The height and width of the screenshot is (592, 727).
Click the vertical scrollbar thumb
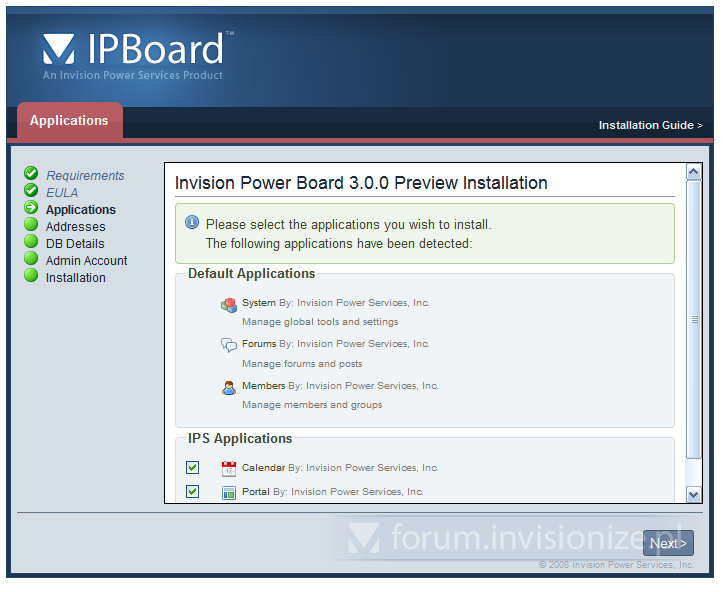pos(694,320)
